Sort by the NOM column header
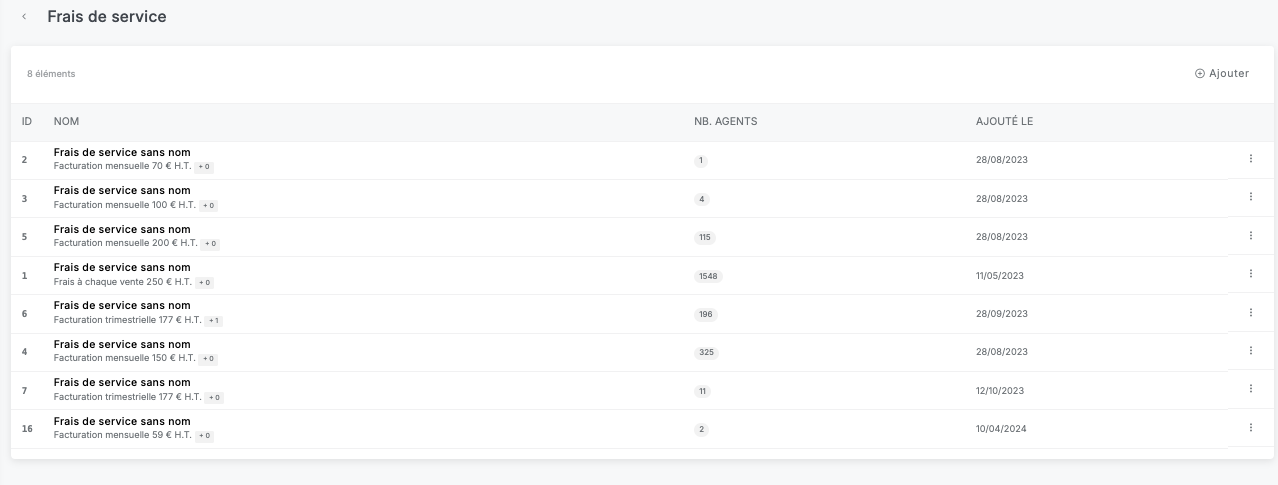The image size is (1278, 485). [x=66, y=122]
